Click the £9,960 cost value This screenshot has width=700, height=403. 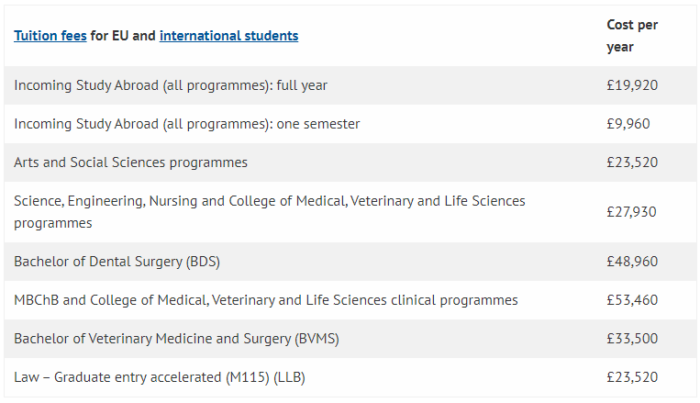628,124
